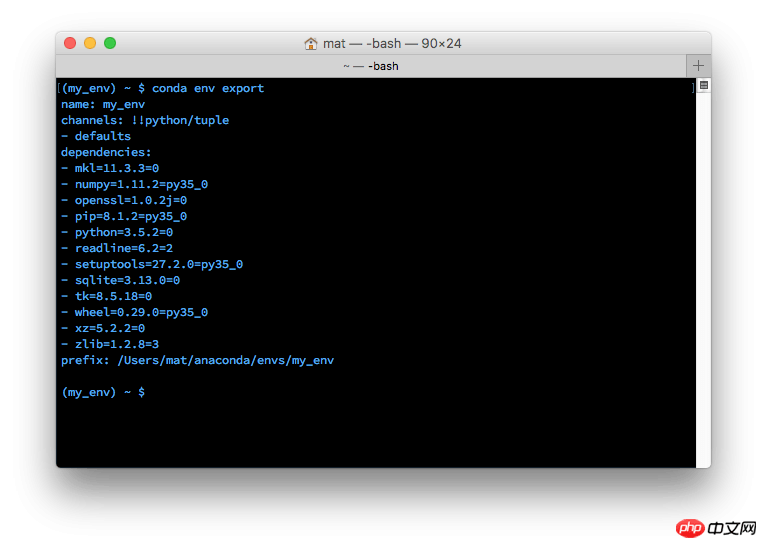767x548 pixels.
Task: Click the window title "mat — -bash — 90×24"
Action: click(392, 44)
